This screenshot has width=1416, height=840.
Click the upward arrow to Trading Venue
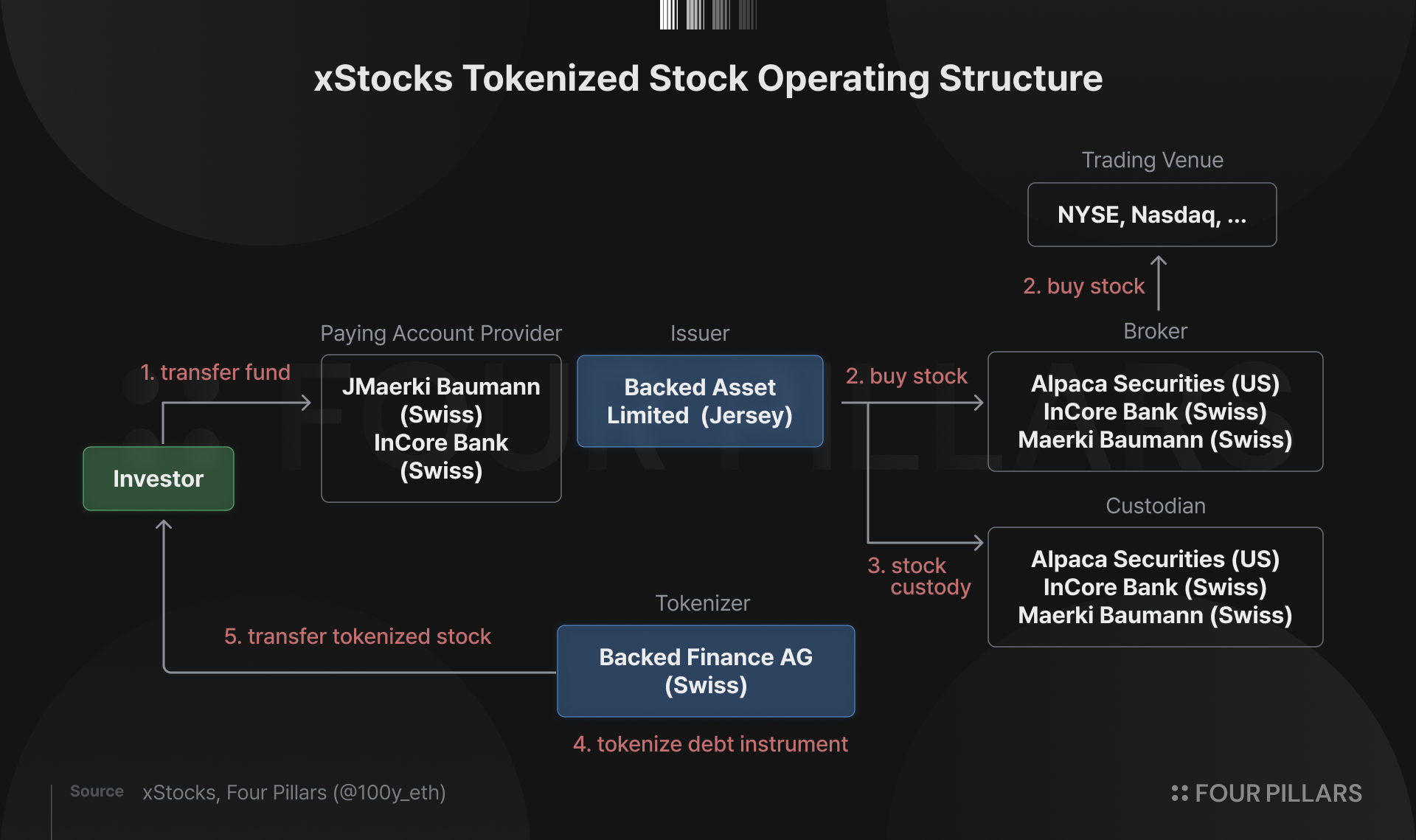(1159, 282)
